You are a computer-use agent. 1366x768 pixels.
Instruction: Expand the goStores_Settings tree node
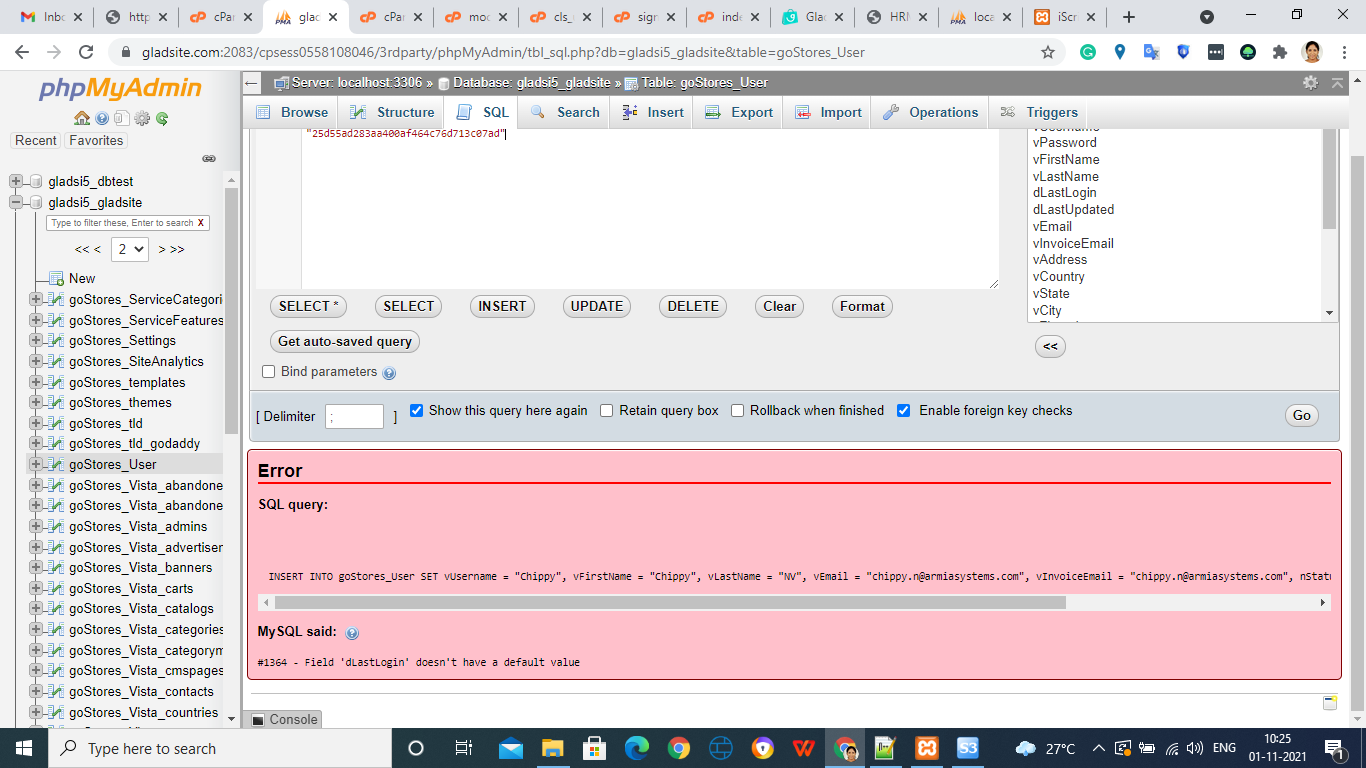[x=36, y=341]
